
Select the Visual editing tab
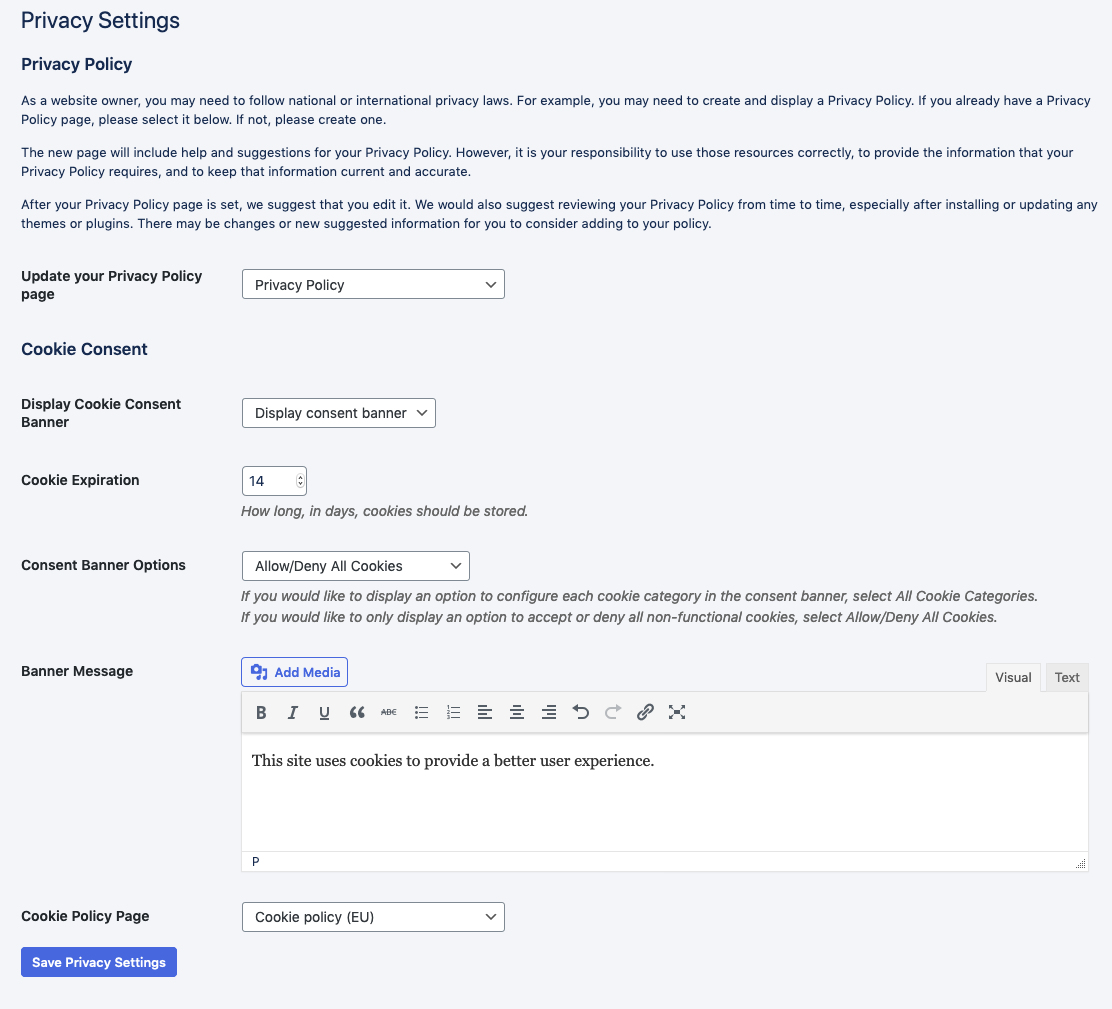1013,677
